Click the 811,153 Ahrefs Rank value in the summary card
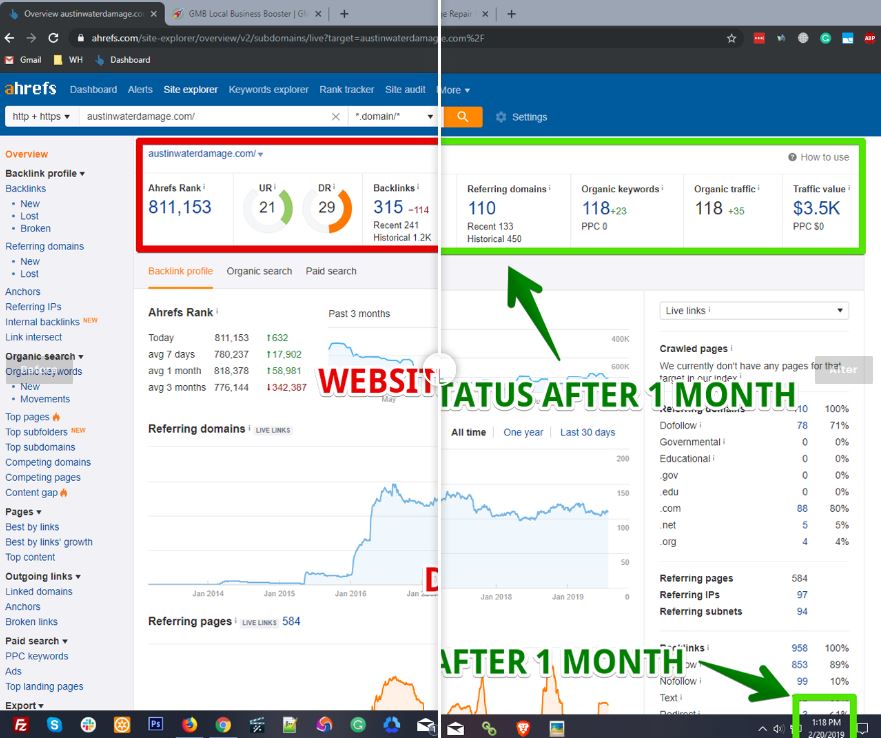Screen dimensions: 881x738 coord(180,207)
